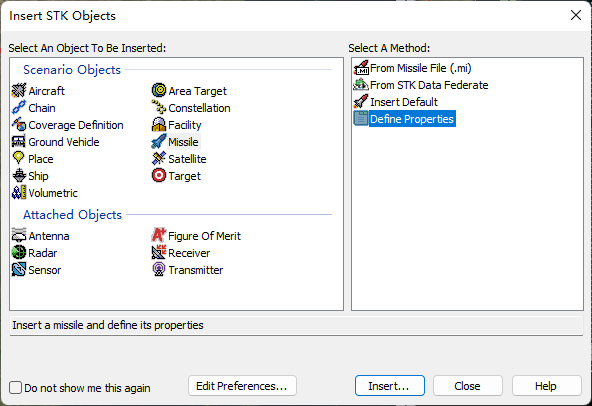Click the 'Facility' label
The image size is (592, 406).
185,125
